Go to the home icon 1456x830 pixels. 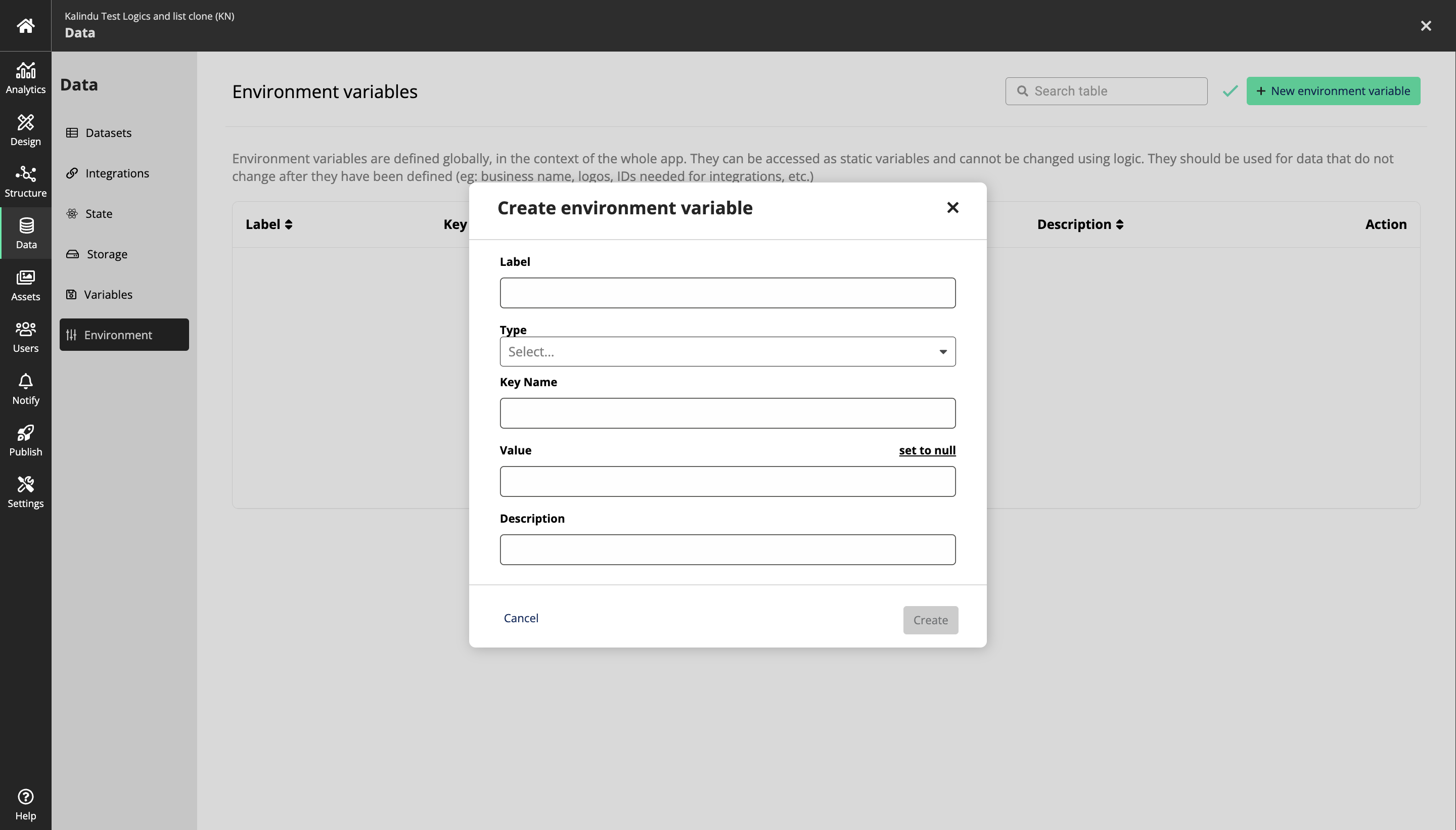[x=25, y=26]
